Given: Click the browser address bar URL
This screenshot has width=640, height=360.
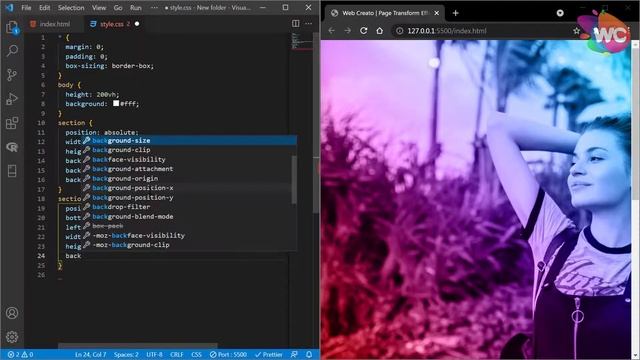Looking at the screenshot, I should [x=447, y=31].
